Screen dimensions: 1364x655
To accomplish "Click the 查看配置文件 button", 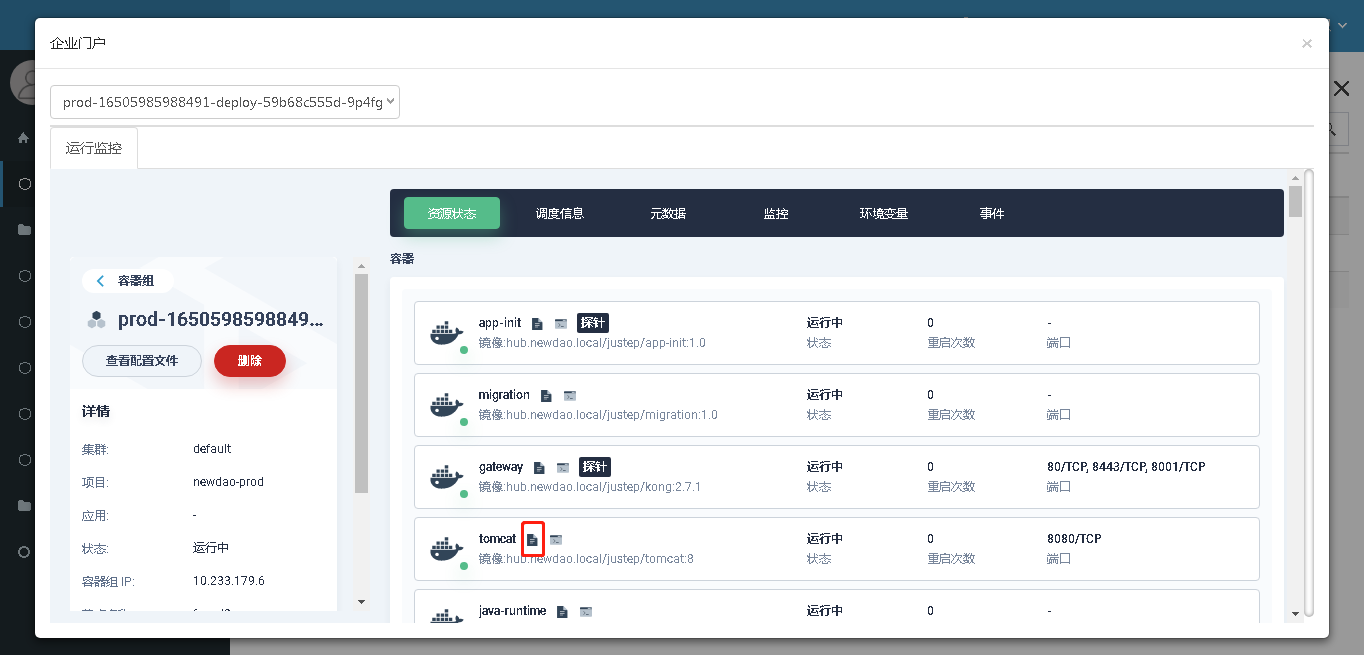I will (142, 361).
